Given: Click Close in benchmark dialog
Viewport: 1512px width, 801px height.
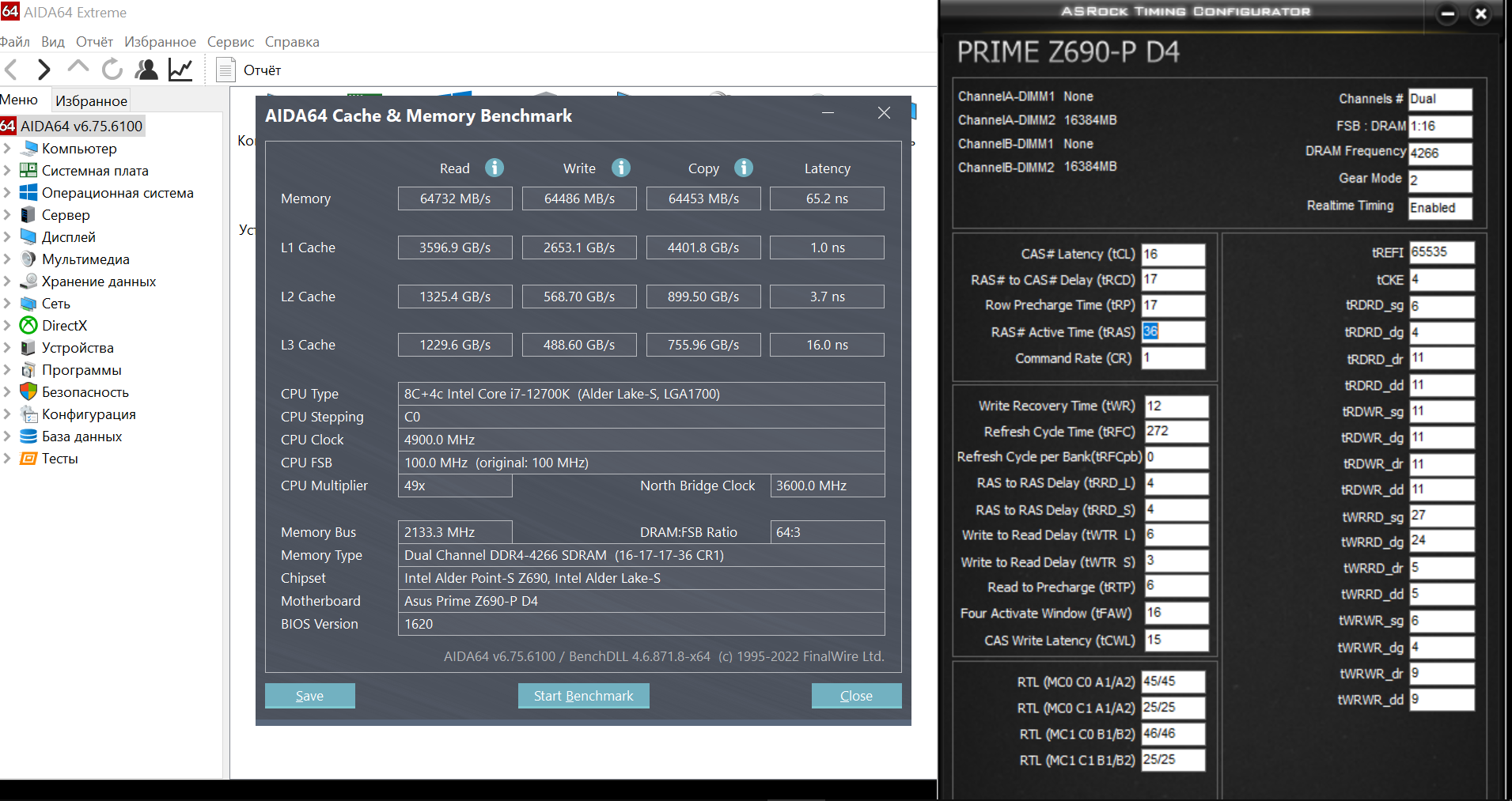Looking at the screenshot, I should pos(856,696).
